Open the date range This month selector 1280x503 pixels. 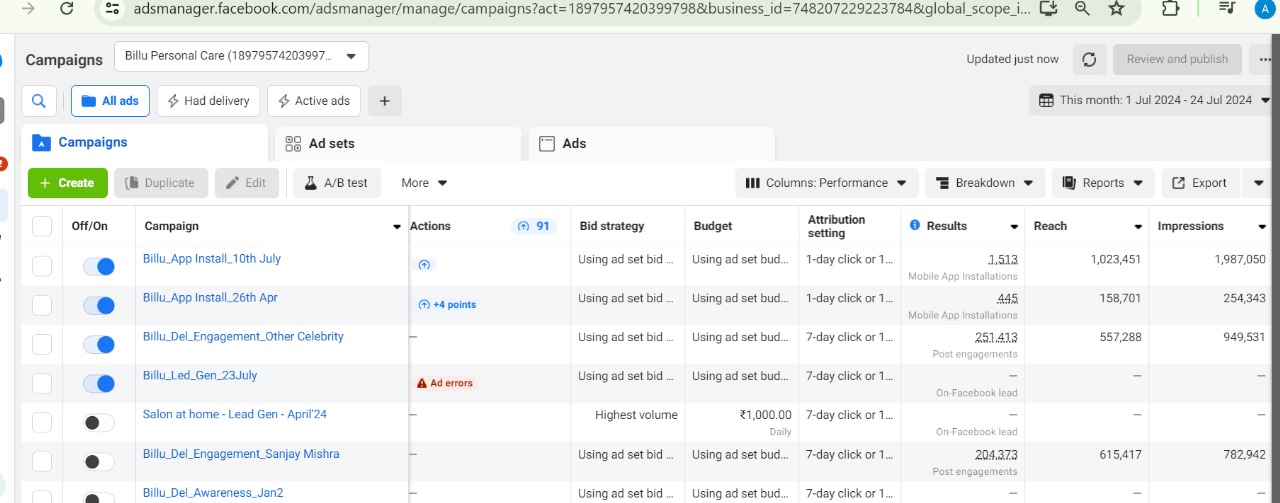point(1154,100)
